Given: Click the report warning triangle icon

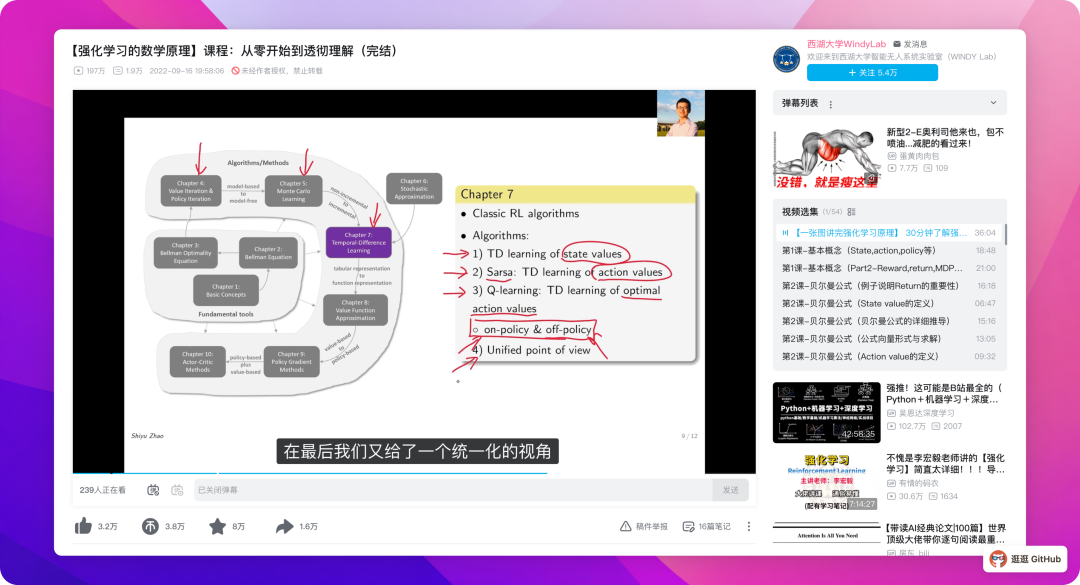Looking at the screenshot, I should coord(625,526).
